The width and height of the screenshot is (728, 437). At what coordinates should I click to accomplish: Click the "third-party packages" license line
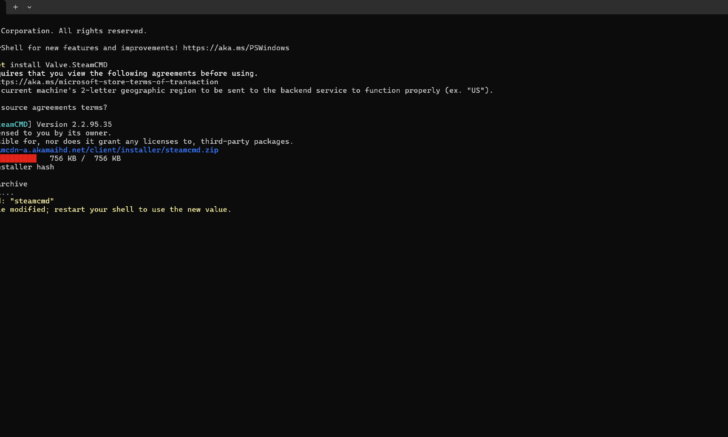[x=150, y=141]
